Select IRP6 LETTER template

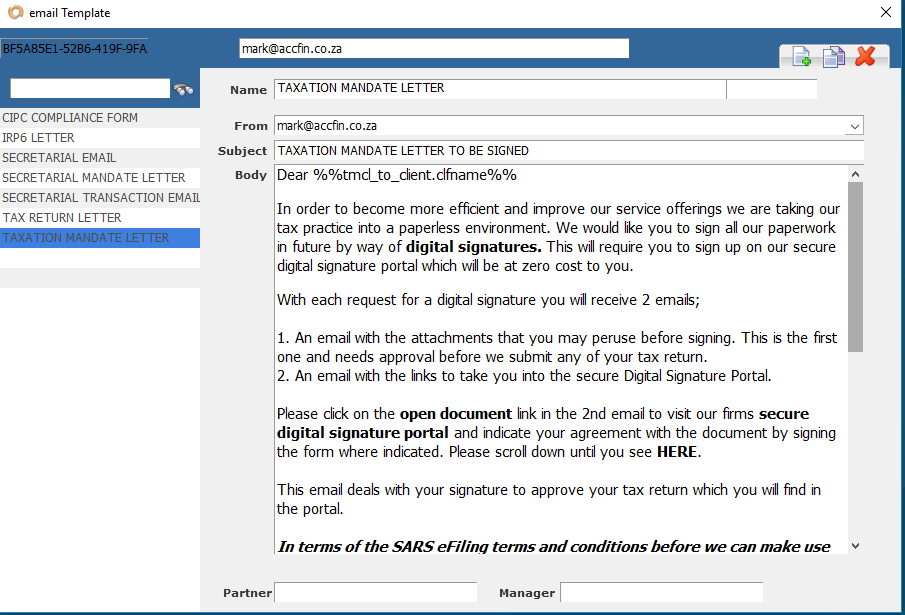pyautogui.click(x=38, y=138)
